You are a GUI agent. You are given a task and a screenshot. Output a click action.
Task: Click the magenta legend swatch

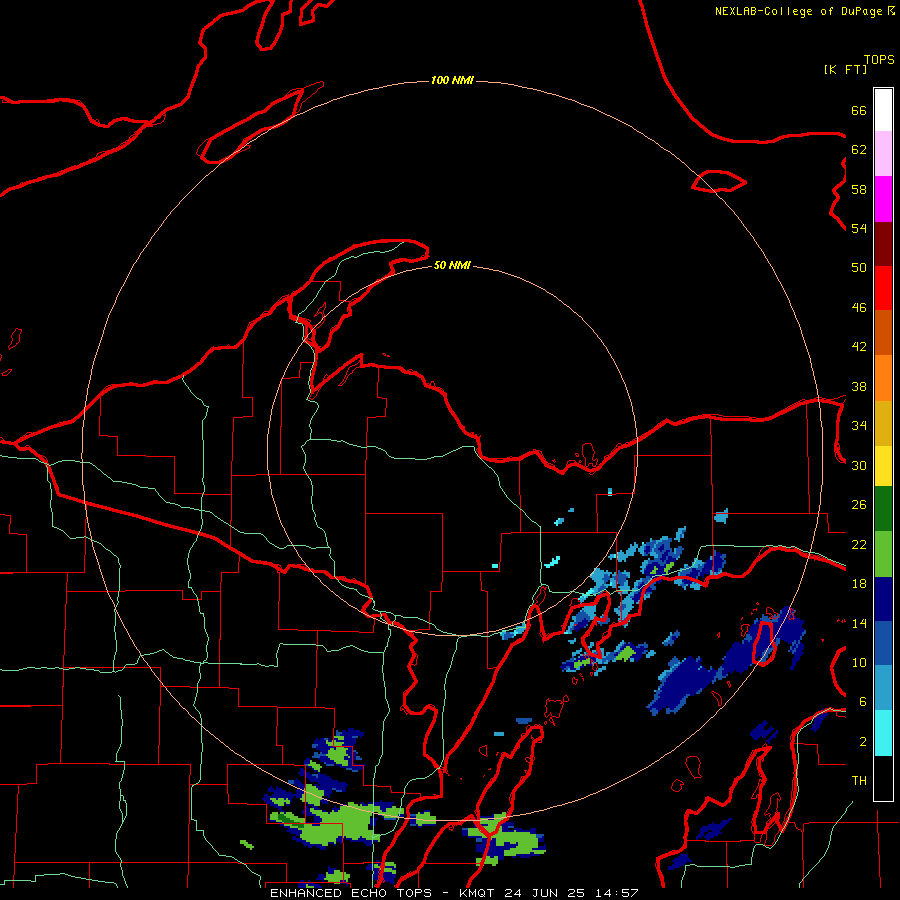click(x=883, y=199)
